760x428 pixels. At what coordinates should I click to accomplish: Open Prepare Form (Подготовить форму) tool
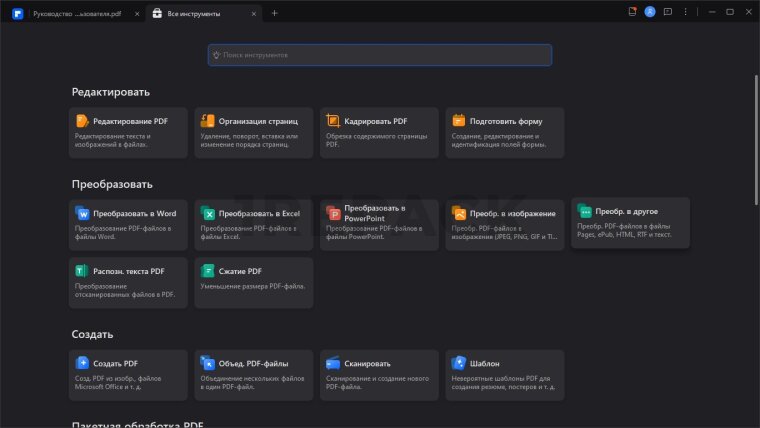tap(504, 132)
